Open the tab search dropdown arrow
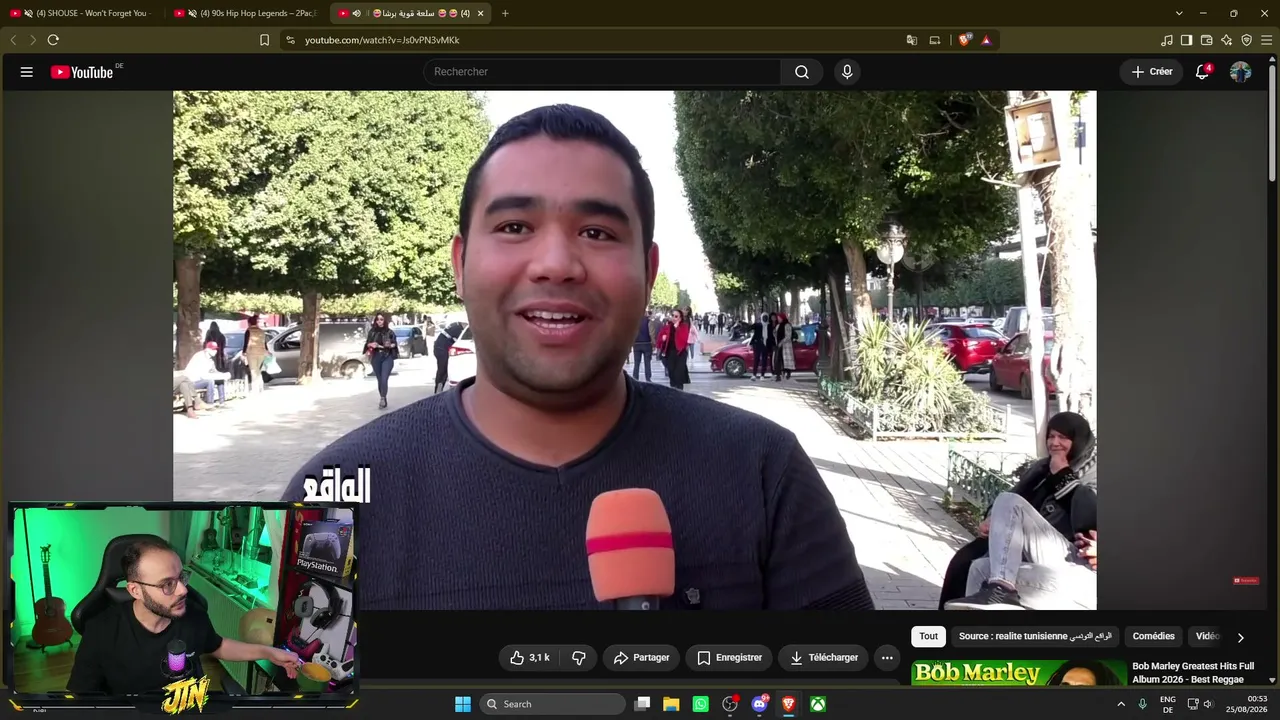The height and width of the screenshot is (720, 1280). (x=1179, y=13)
